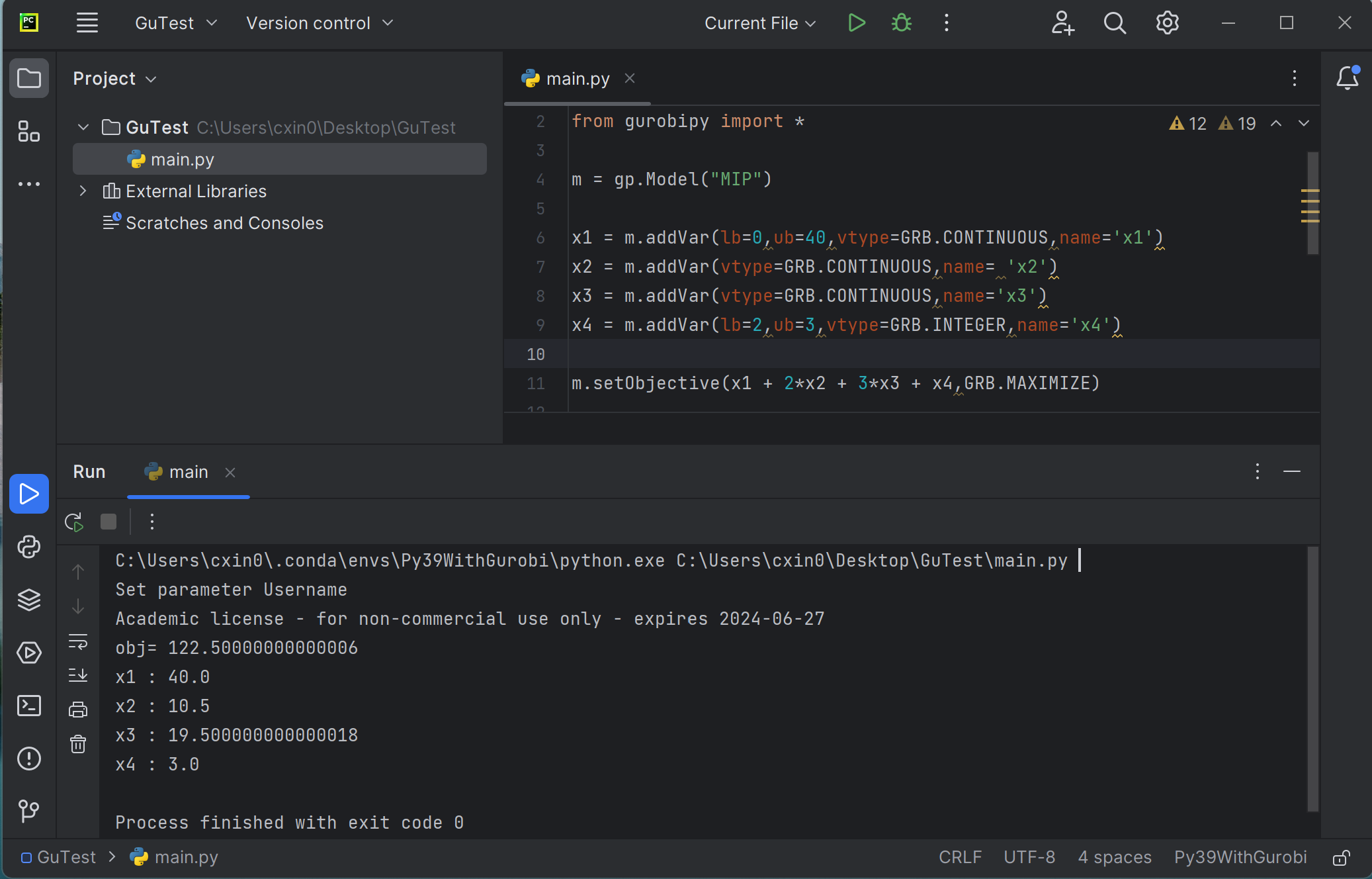Click on the main.py file in project
1372x879 pixels.
[183, 159]
